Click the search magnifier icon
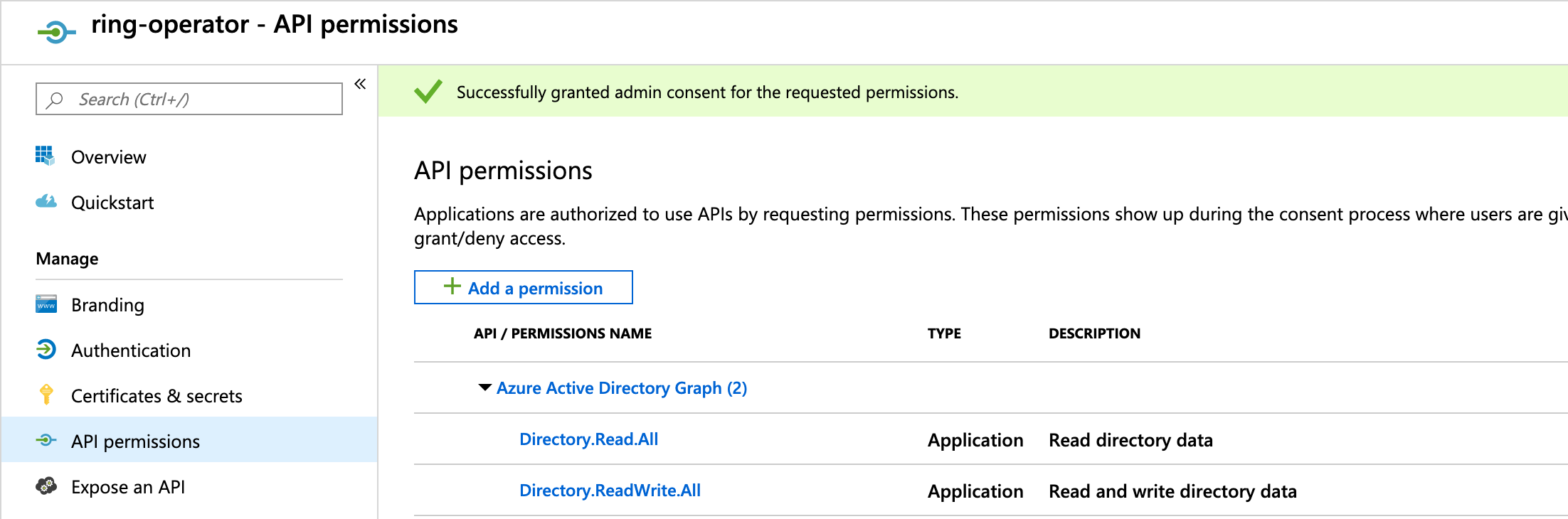The width and height of the screenshot is (1568, 519). point(55,100)
